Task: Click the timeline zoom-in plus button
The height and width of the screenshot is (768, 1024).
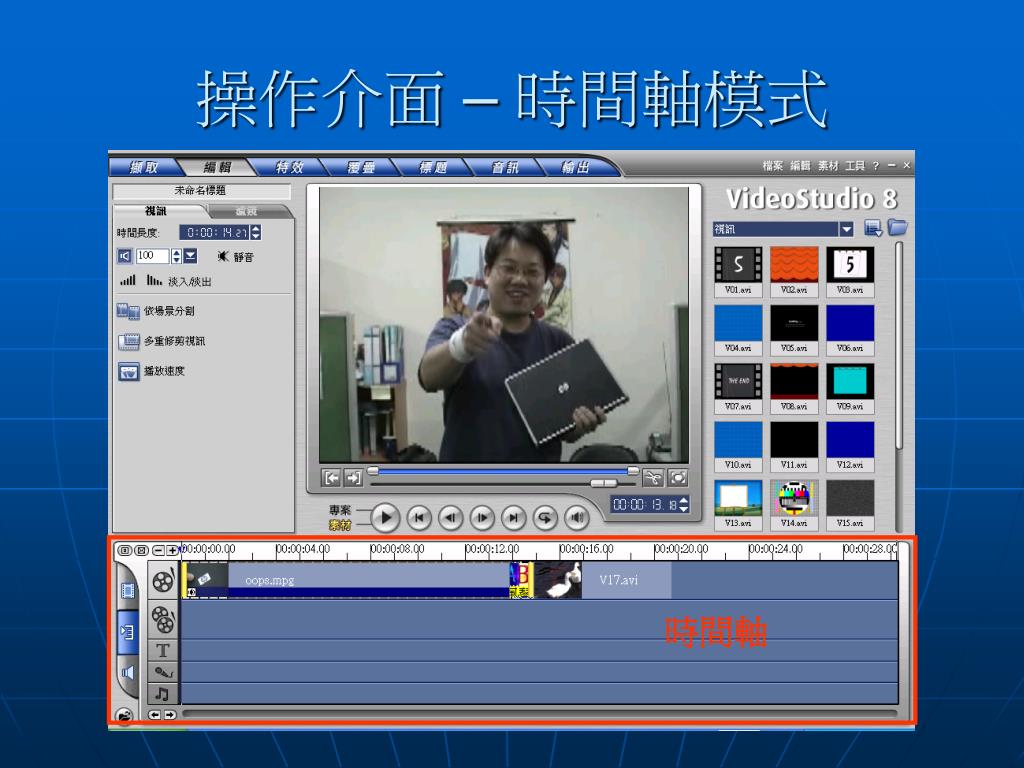Action: point(172,551)
